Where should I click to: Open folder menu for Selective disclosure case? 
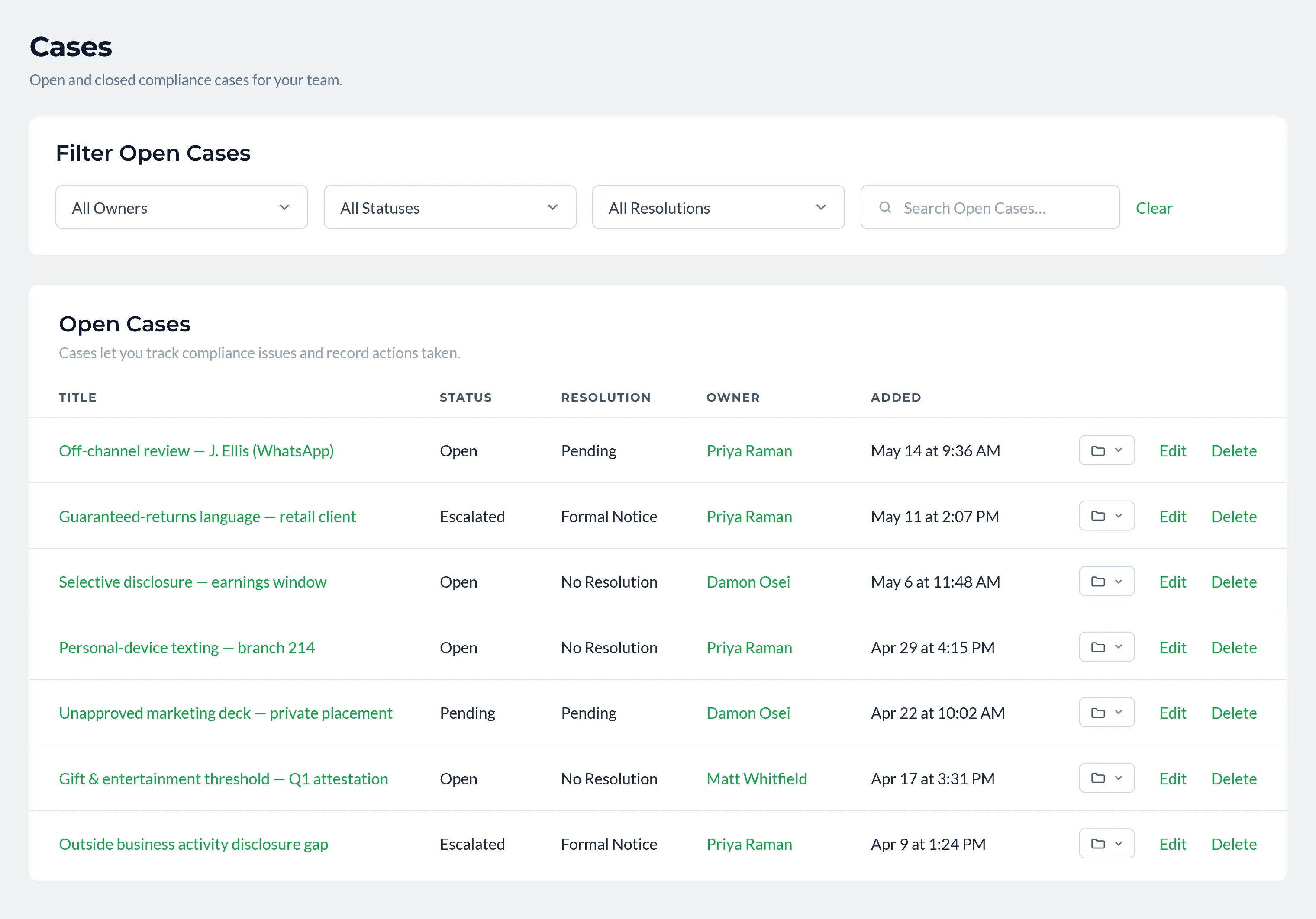[x=1106, y=582]
